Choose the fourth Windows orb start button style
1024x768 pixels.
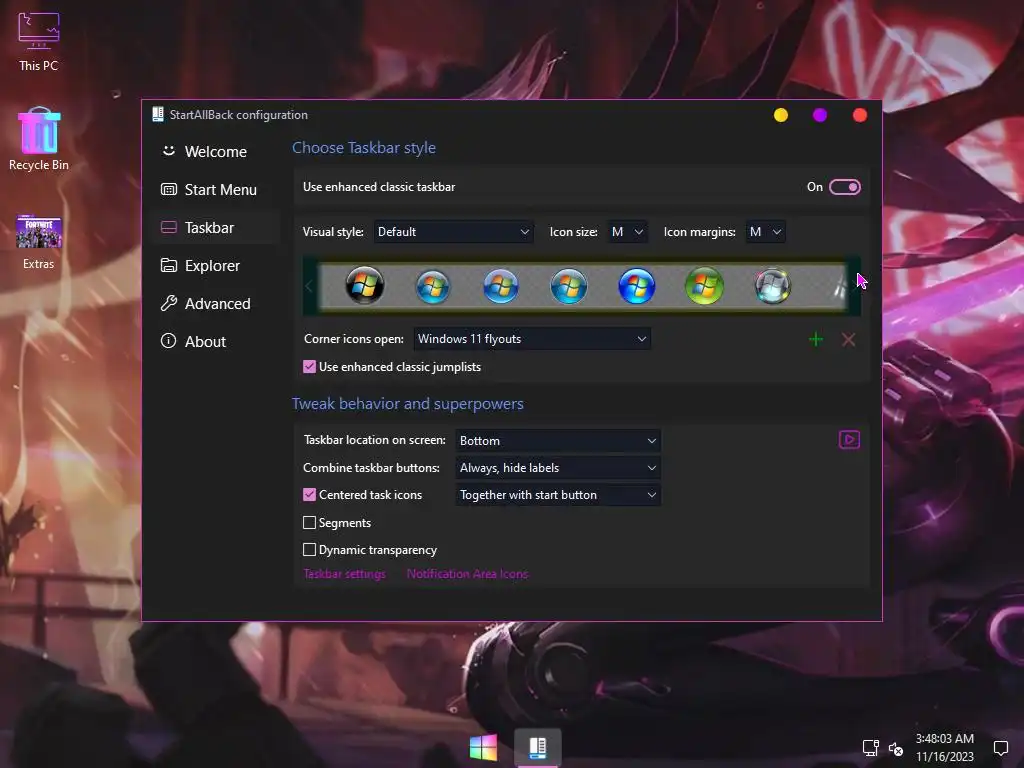pos(568,285)
